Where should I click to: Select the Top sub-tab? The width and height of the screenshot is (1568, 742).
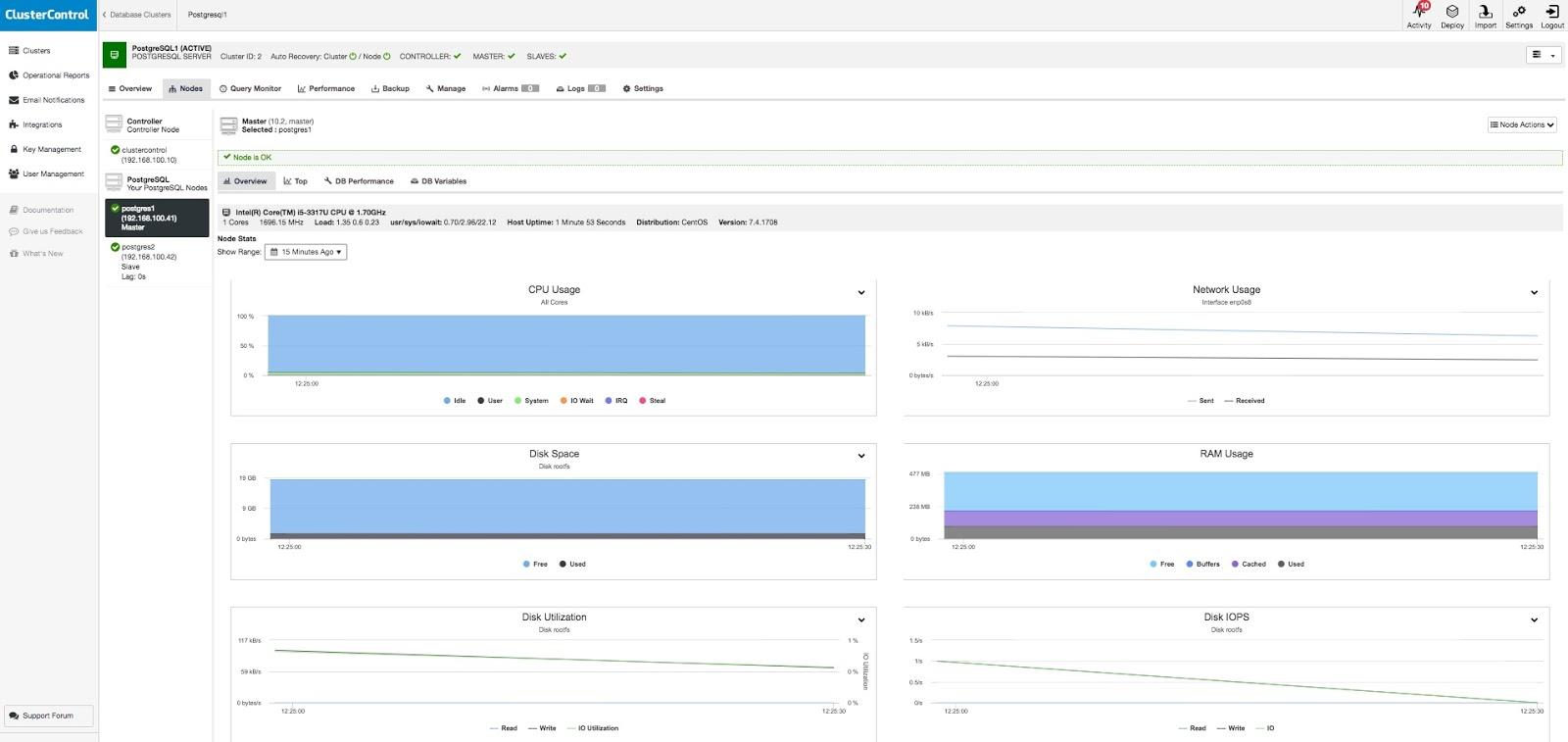[295, 181]
